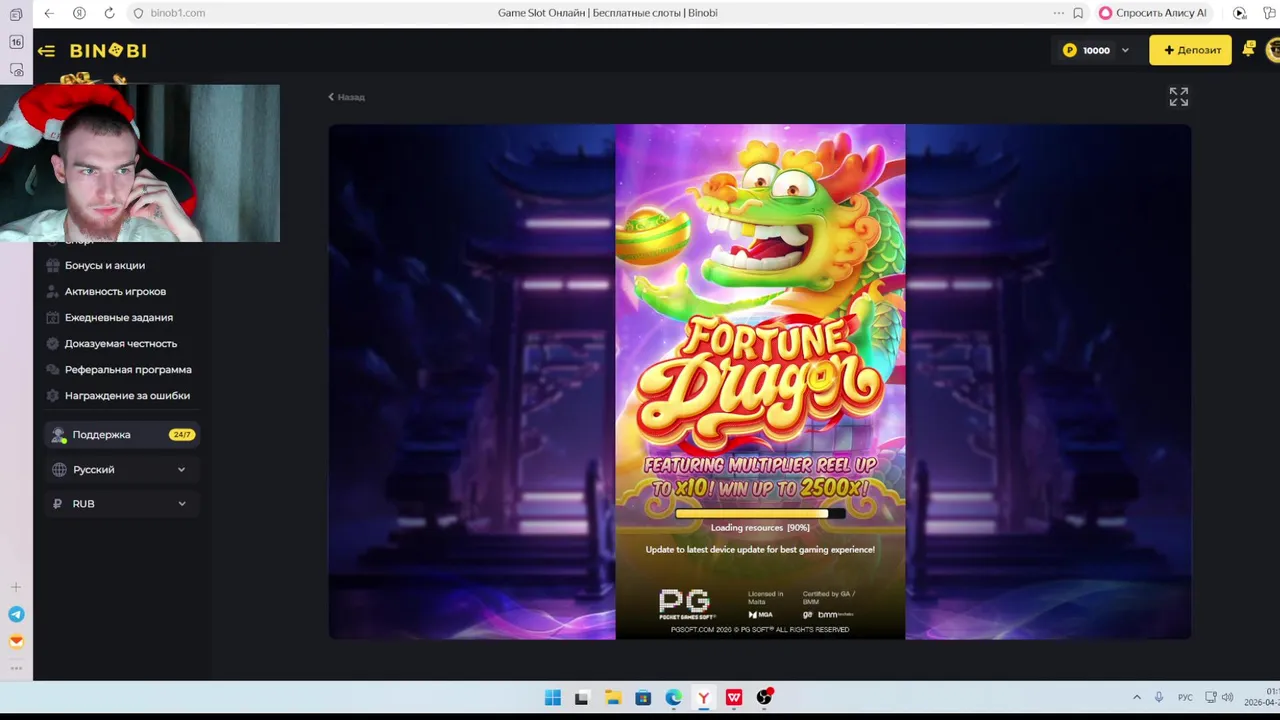Click the Binobi logo
The image size is (1280, 720).
(108, 51)
